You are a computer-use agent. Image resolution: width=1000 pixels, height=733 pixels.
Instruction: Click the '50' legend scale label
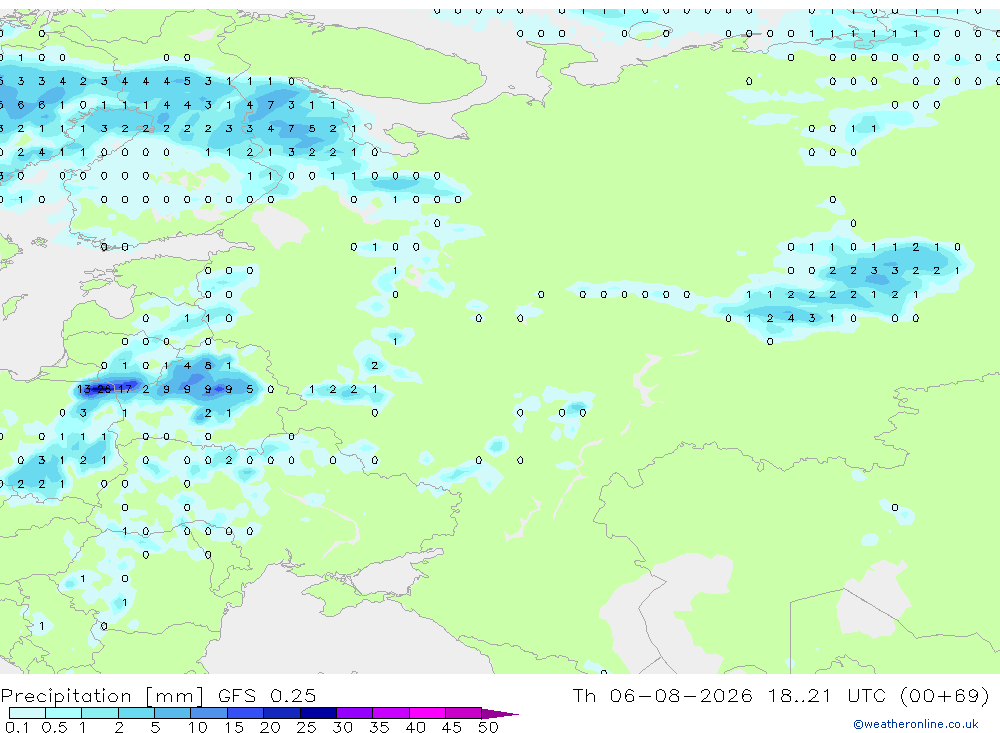click(x=488, y=727)
